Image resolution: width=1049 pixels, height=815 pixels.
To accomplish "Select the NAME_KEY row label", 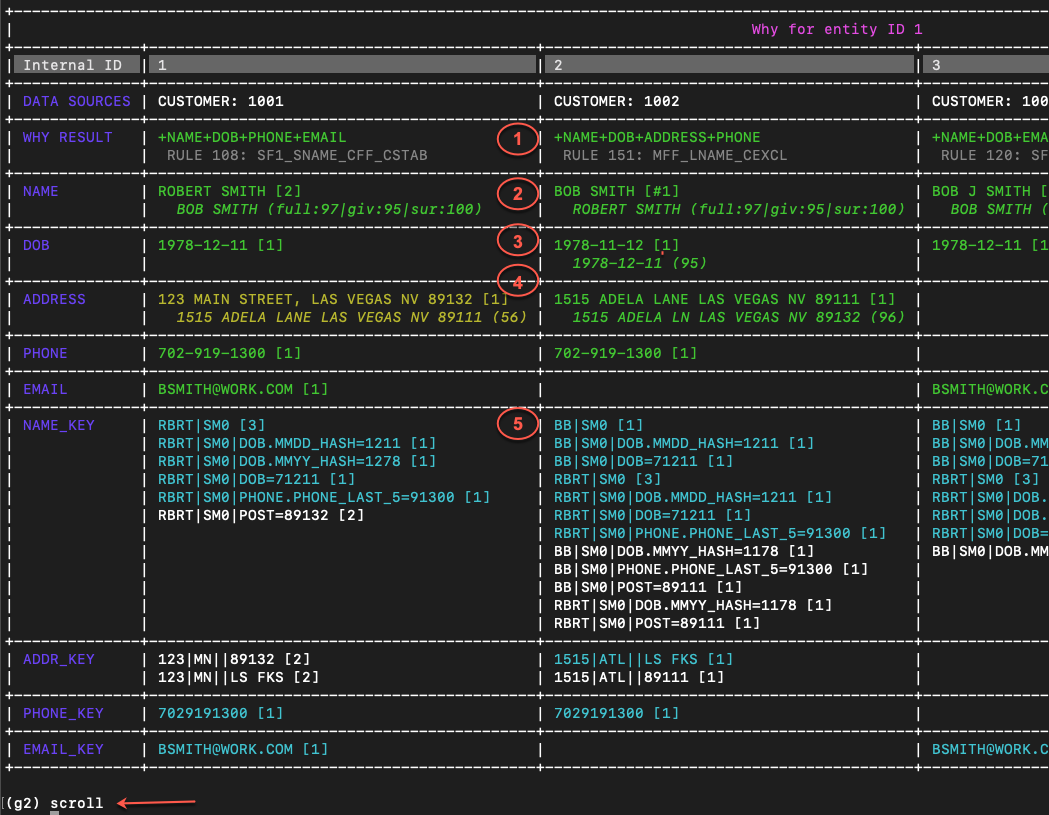I will pyautogui.click(x=59, y=425).
